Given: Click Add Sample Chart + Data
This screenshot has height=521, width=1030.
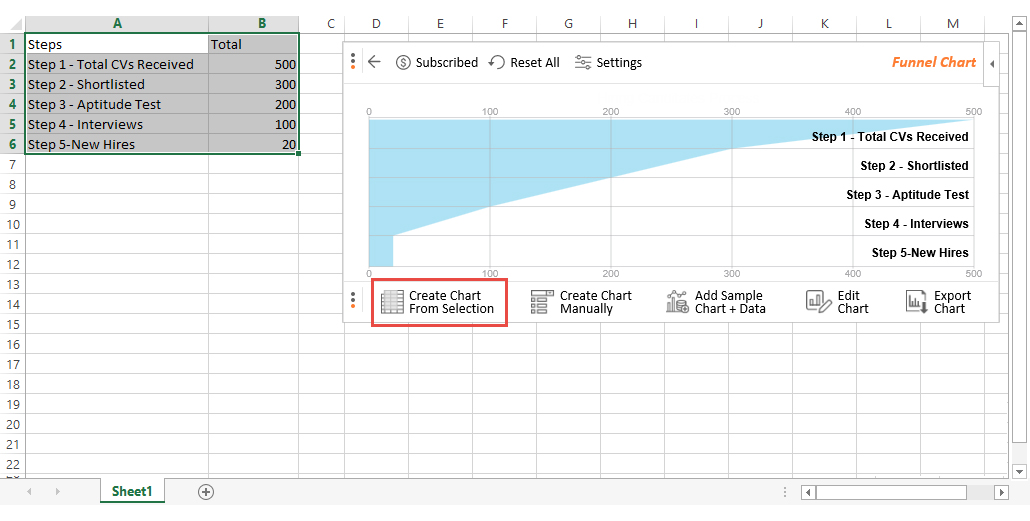Looking at the screenshot, I should (716, 302).
